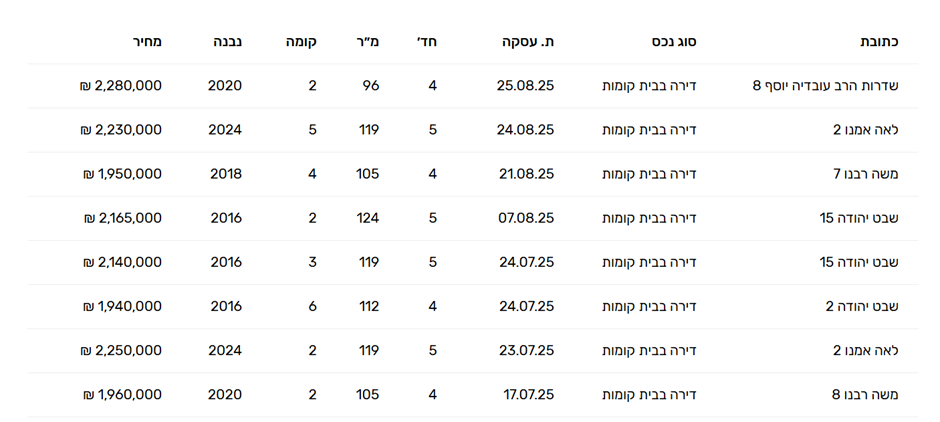The height and width of the screenshot is (422, 940).
Task: Click the נבנה (year built) column header
Action: [x=226, y=42]
